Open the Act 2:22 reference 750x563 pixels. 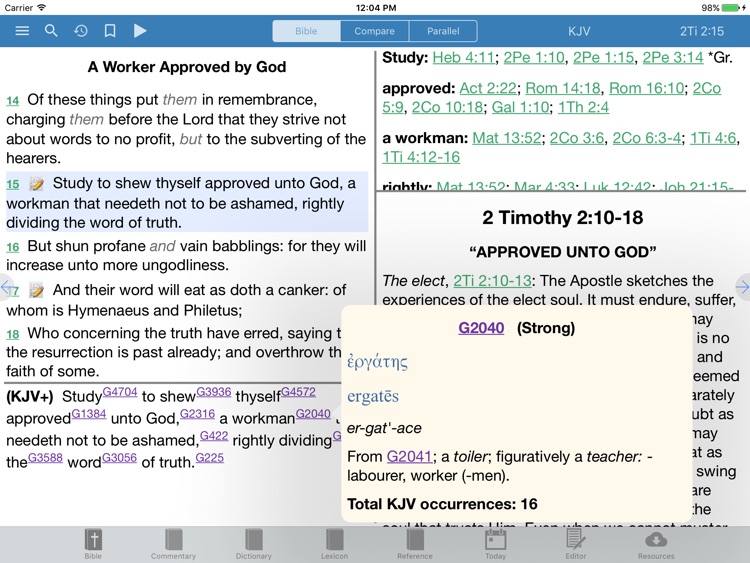(x=488, y=88)
